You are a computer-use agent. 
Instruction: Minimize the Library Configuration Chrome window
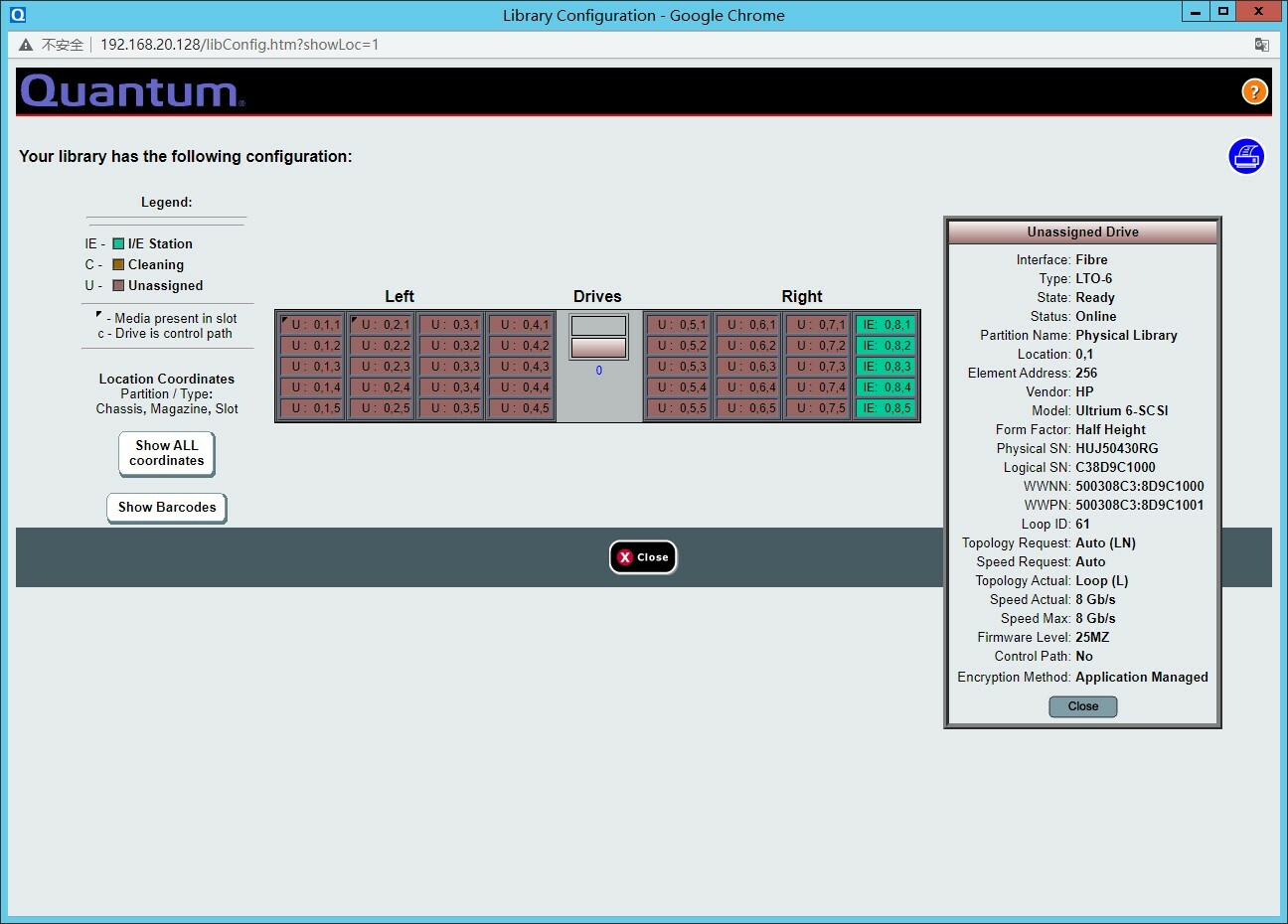tap(1196, 12)
